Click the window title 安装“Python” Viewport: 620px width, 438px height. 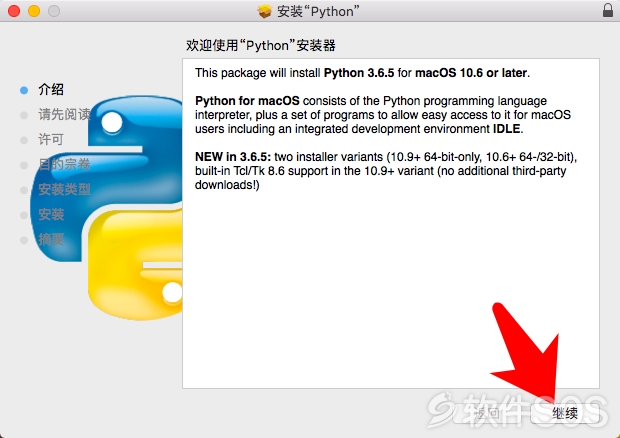tap(318, 11)
